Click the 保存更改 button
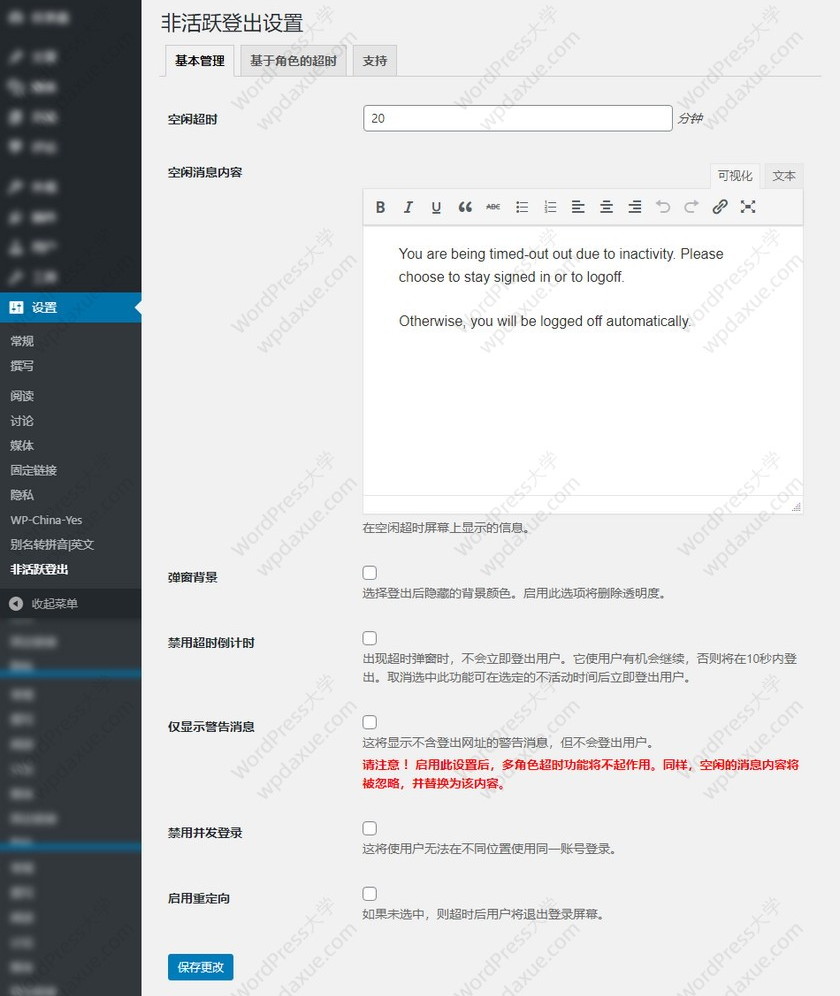Viewport: 840px width, 996px height. (x=201, y=967)
